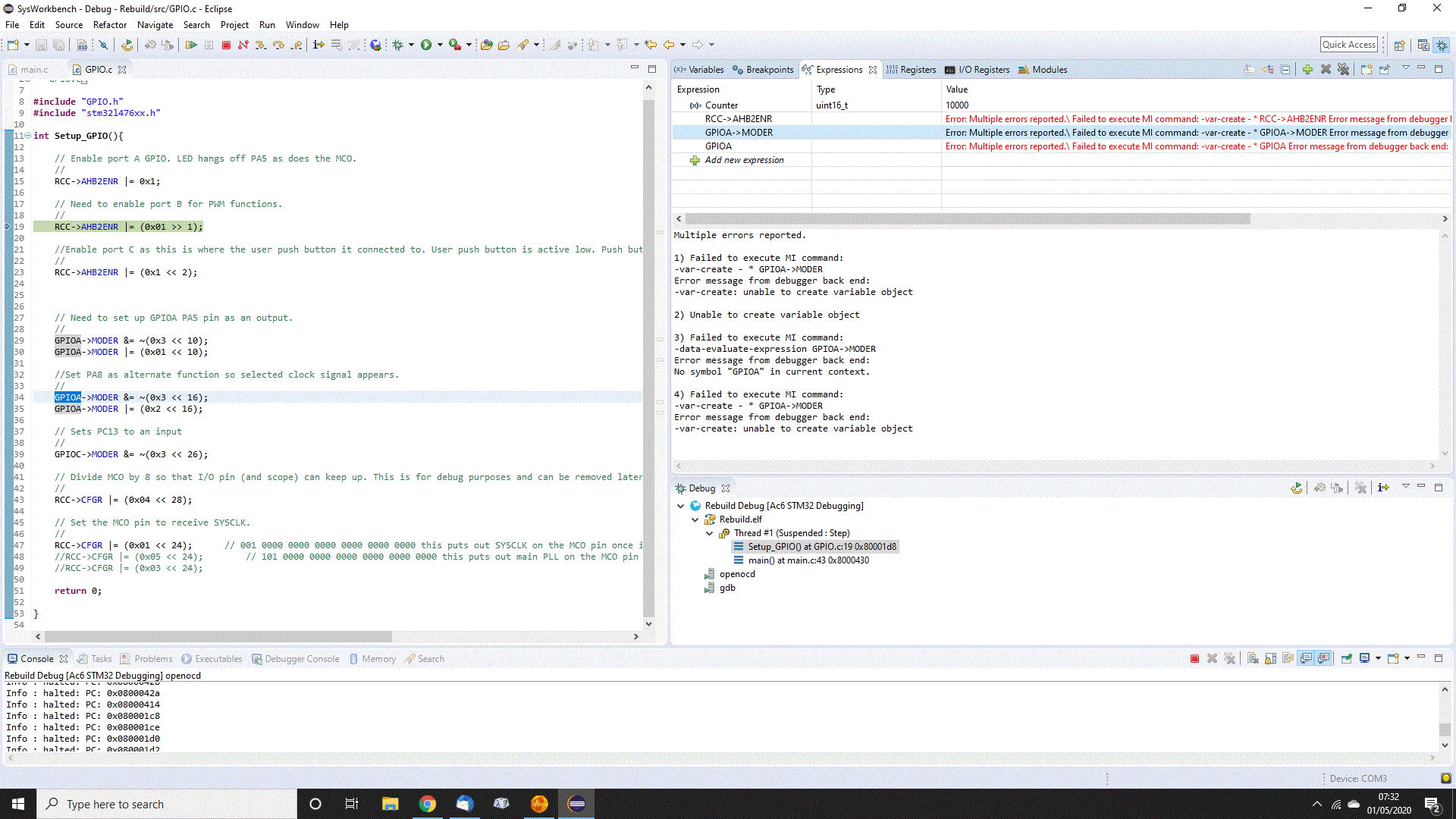
Task: Click the Resume debug button in the toolbar
Action: click(x=191, y=45)
